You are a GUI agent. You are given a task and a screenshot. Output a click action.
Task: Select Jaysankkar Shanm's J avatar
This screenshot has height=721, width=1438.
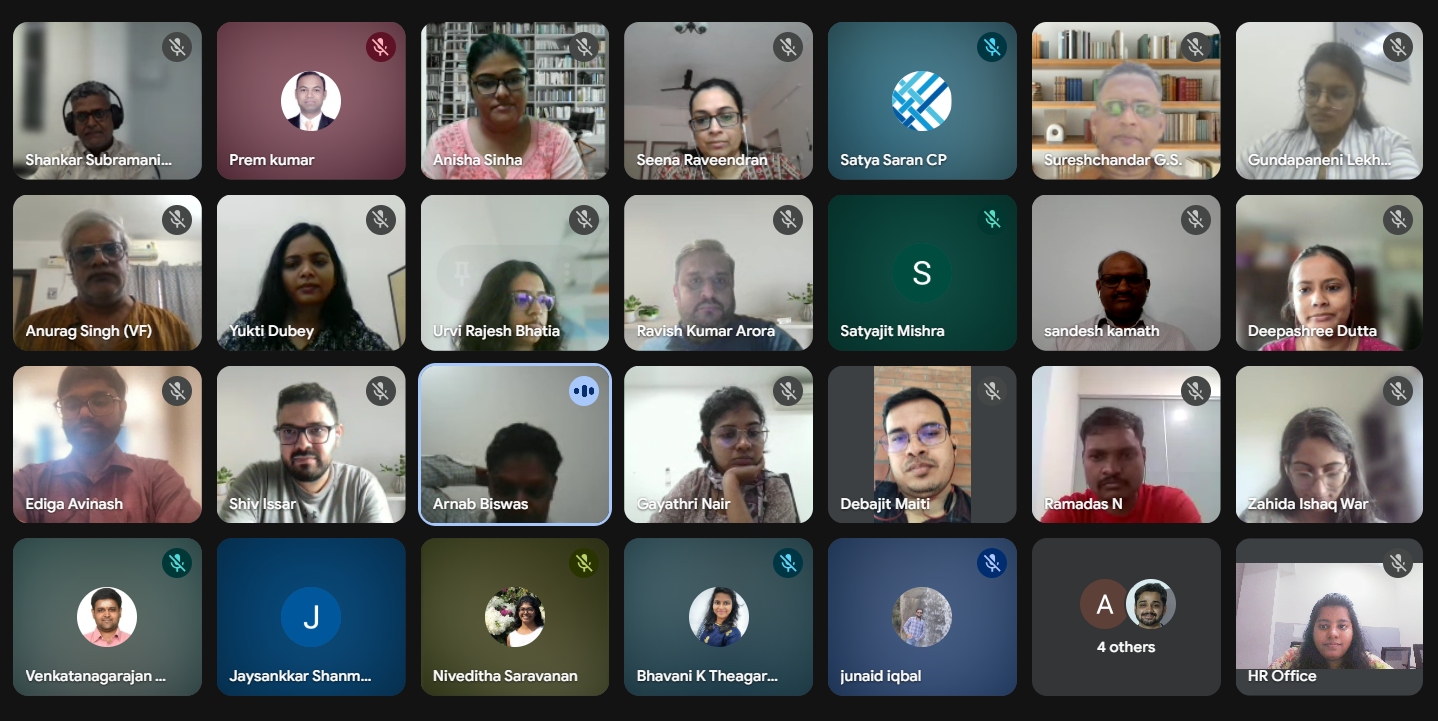point(311,617)
